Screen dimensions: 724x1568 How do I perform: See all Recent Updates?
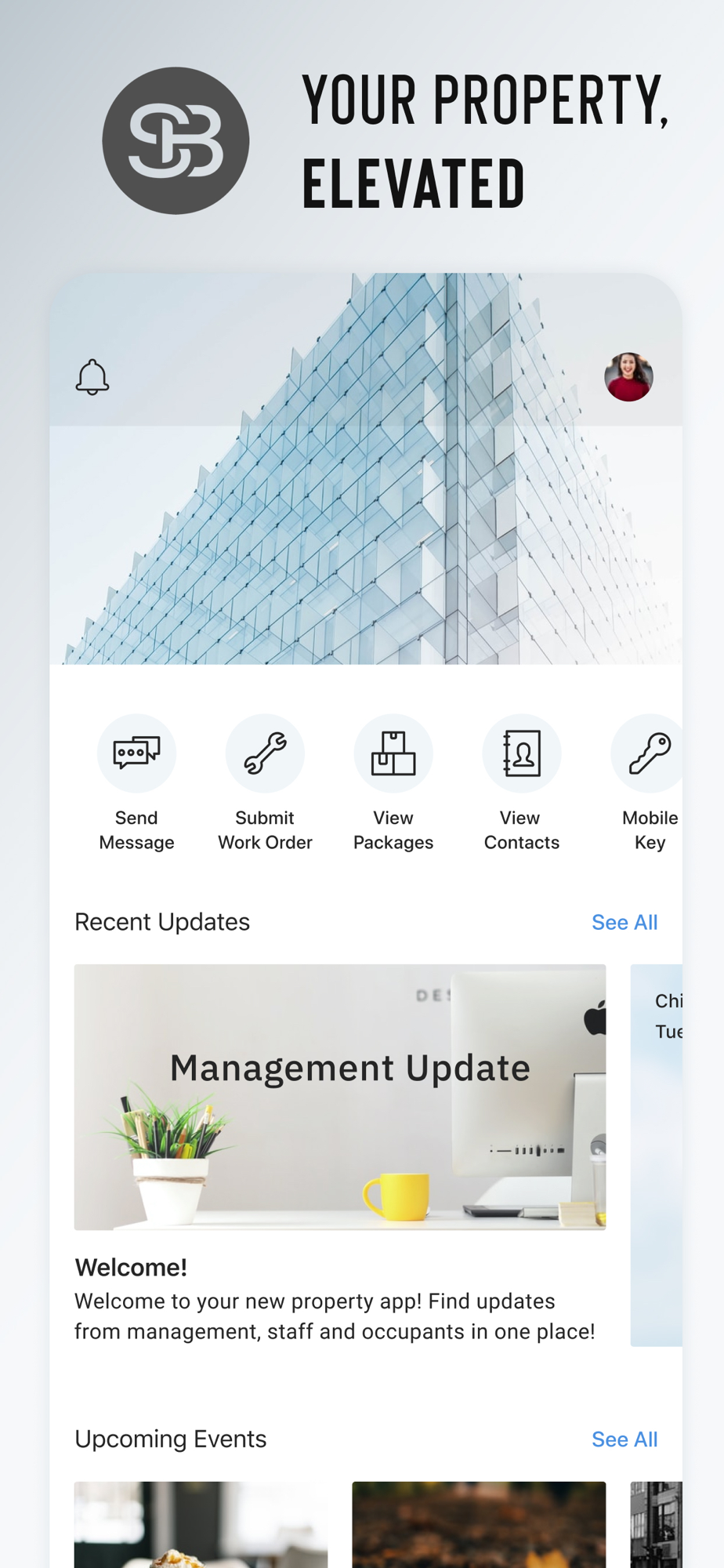pos(624,922)
